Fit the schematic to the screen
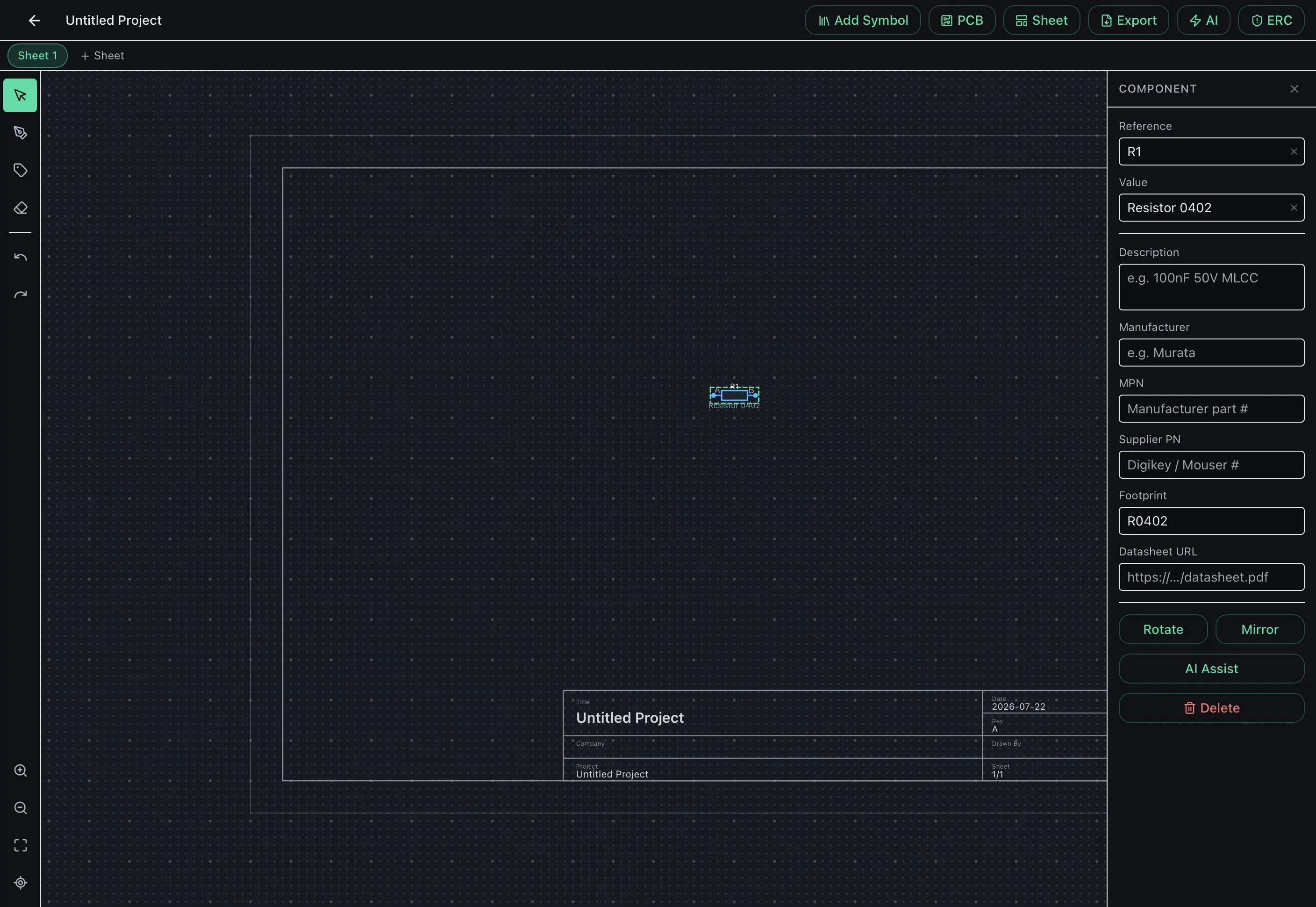1316x907 pixels. (x=21, y=846)
